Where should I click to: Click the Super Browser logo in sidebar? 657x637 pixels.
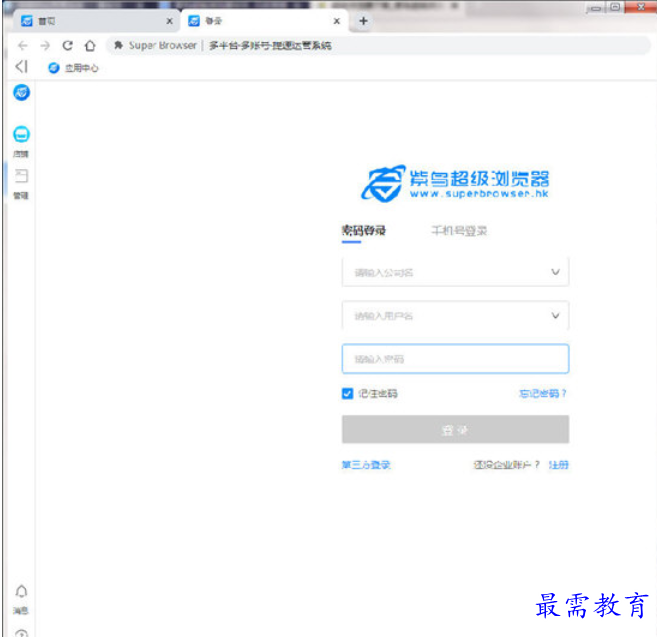point(21,92)
